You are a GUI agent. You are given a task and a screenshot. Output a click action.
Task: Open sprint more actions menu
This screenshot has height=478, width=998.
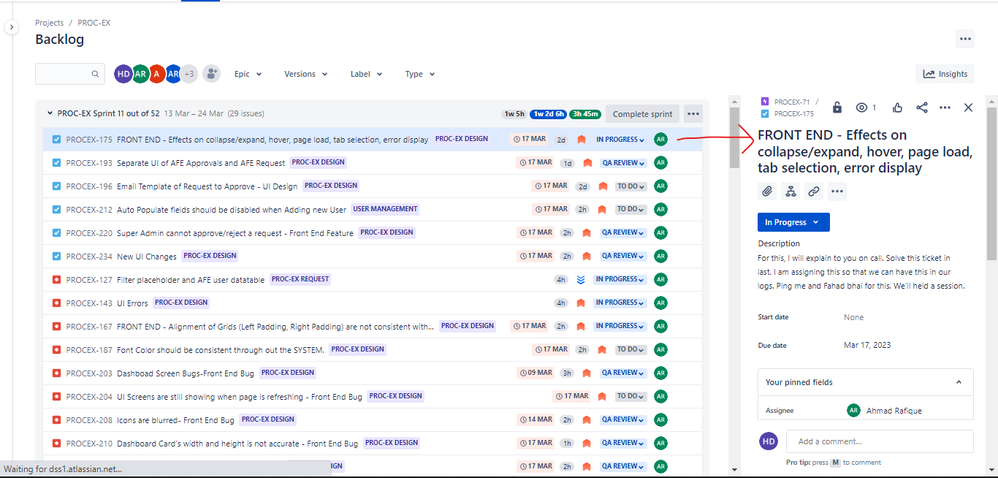pos(693,114)
